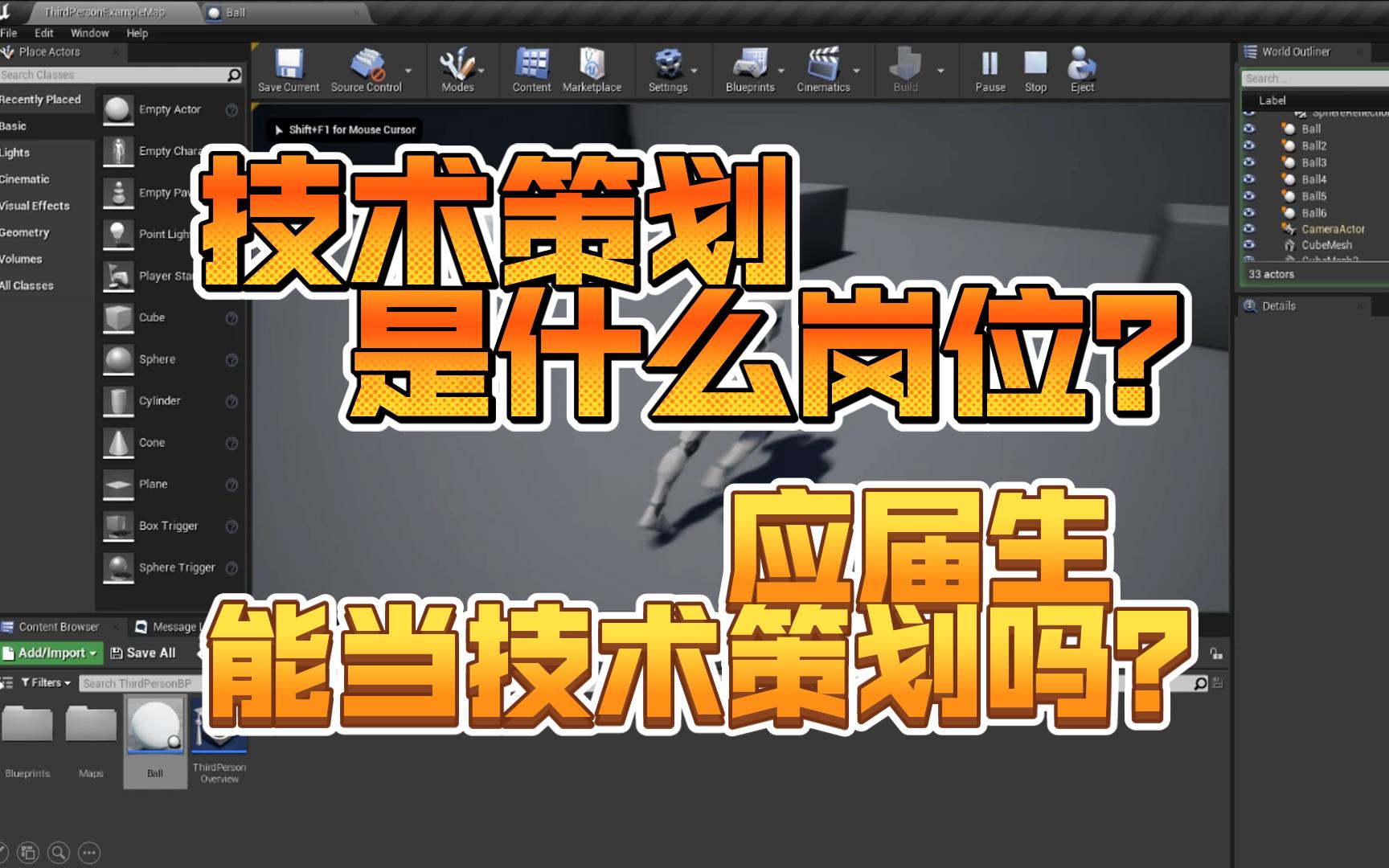Viewport: 1389px width, 868px height.
Task: Select the All Classes category
Action: coord(27,286)
